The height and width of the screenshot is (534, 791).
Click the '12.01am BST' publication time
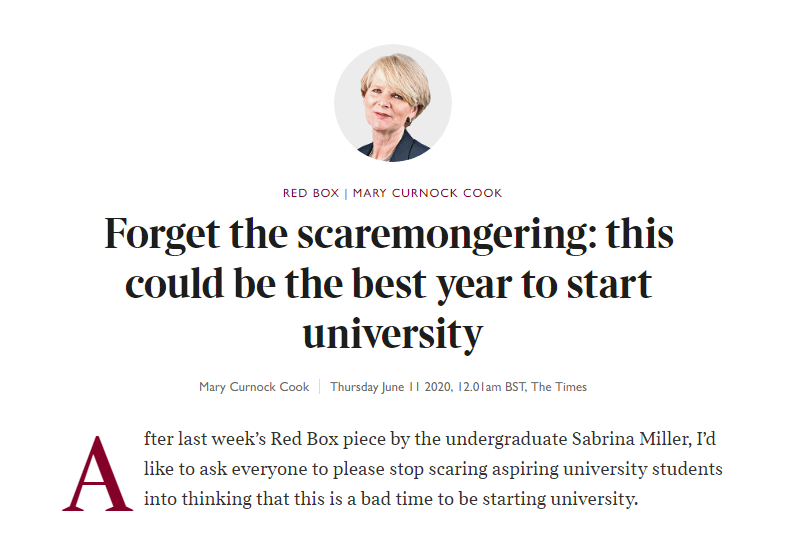(x=492, y=387)
